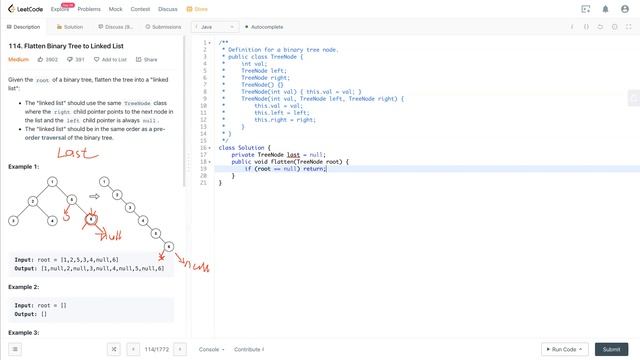This screenshot has height=360, width=640.
Task: Go to the Mock section
Action: [x=116, y=9]
